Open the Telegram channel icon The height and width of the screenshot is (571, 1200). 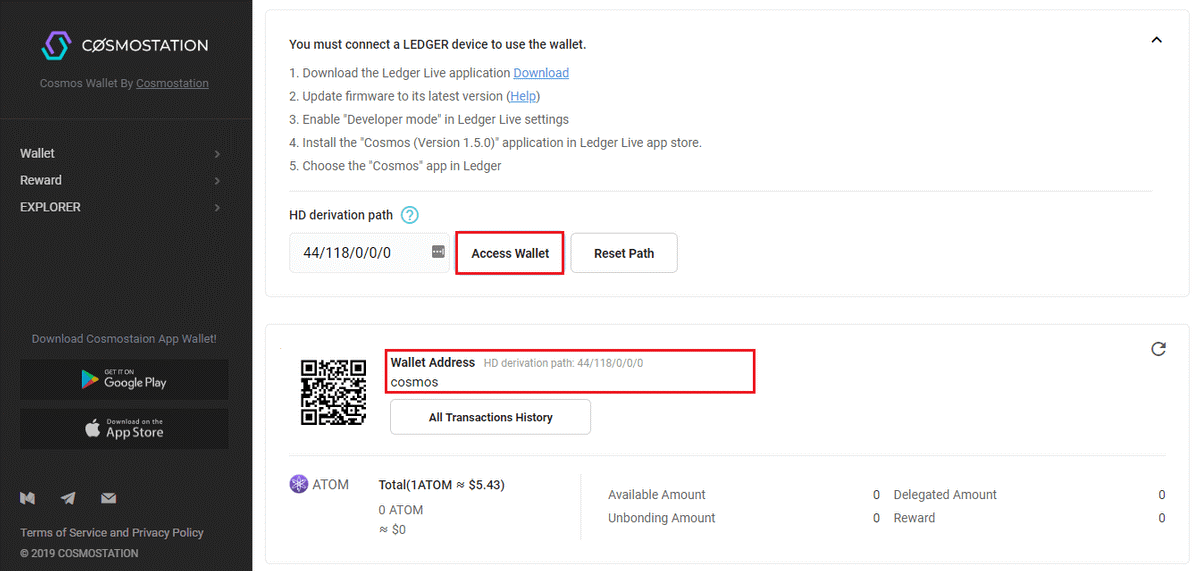click(x=68, y=498)
